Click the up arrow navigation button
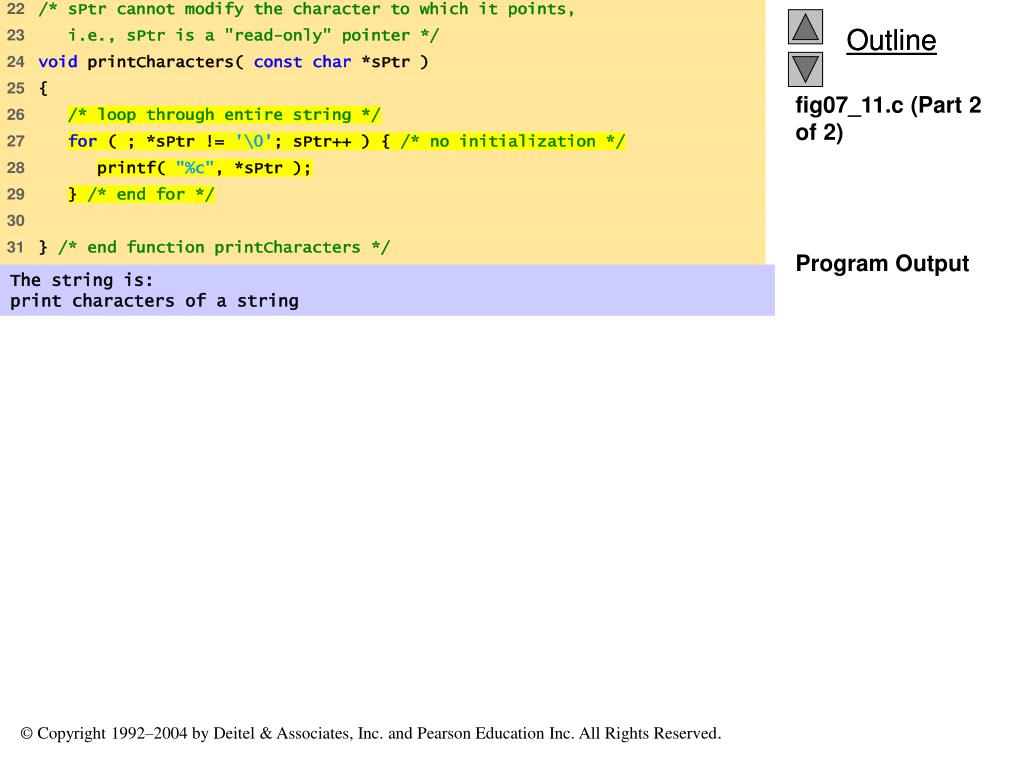Image resolution: width=1024 pixels, height=768 pixels. pyautogui.click(x=805, y=27)
